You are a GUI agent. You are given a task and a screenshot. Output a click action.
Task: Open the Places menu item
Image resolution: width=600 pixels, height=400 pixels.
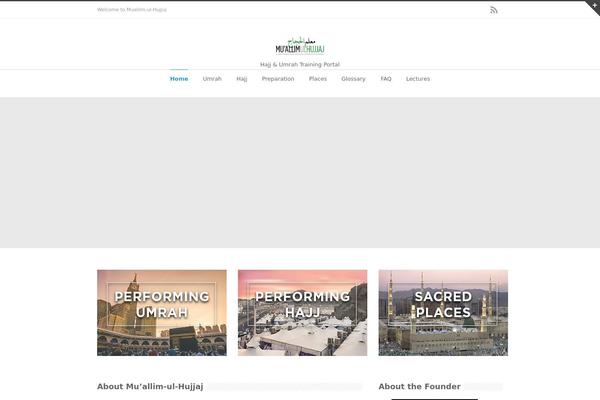(x=318, y=79)
